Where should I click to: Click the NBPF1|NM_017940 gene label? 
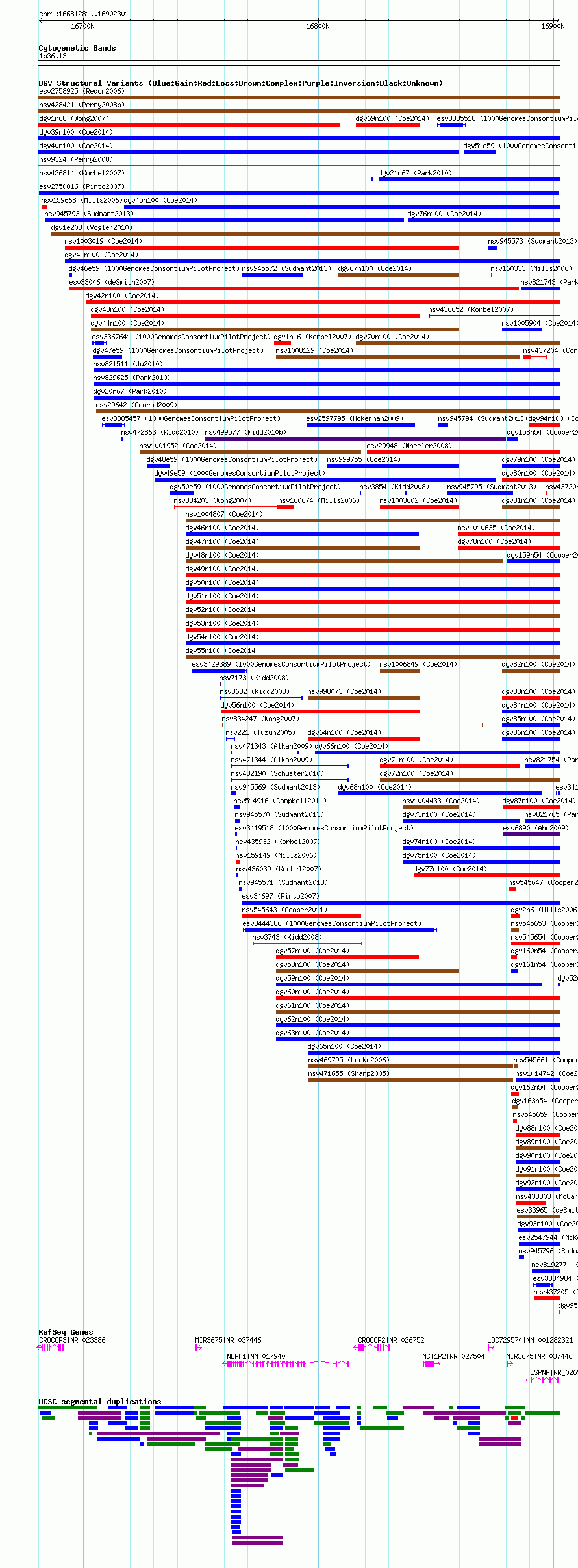click(256, 1356)
